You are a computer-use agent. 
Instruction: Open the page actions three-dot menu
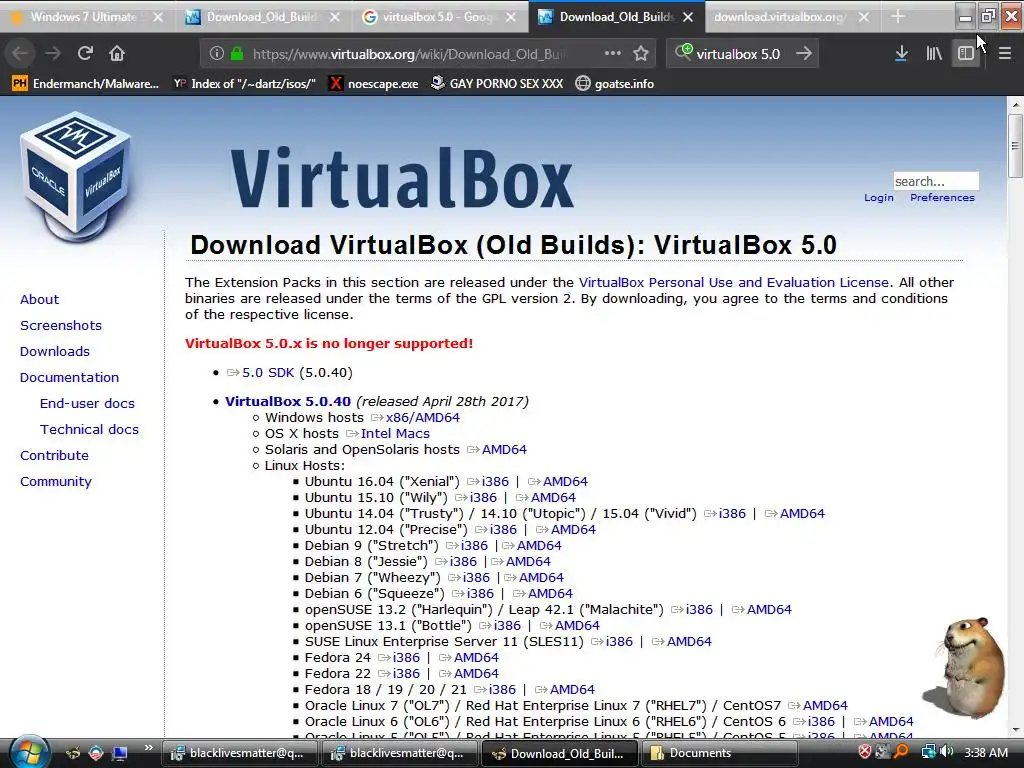pyautogui.click(x=613, y=54)
